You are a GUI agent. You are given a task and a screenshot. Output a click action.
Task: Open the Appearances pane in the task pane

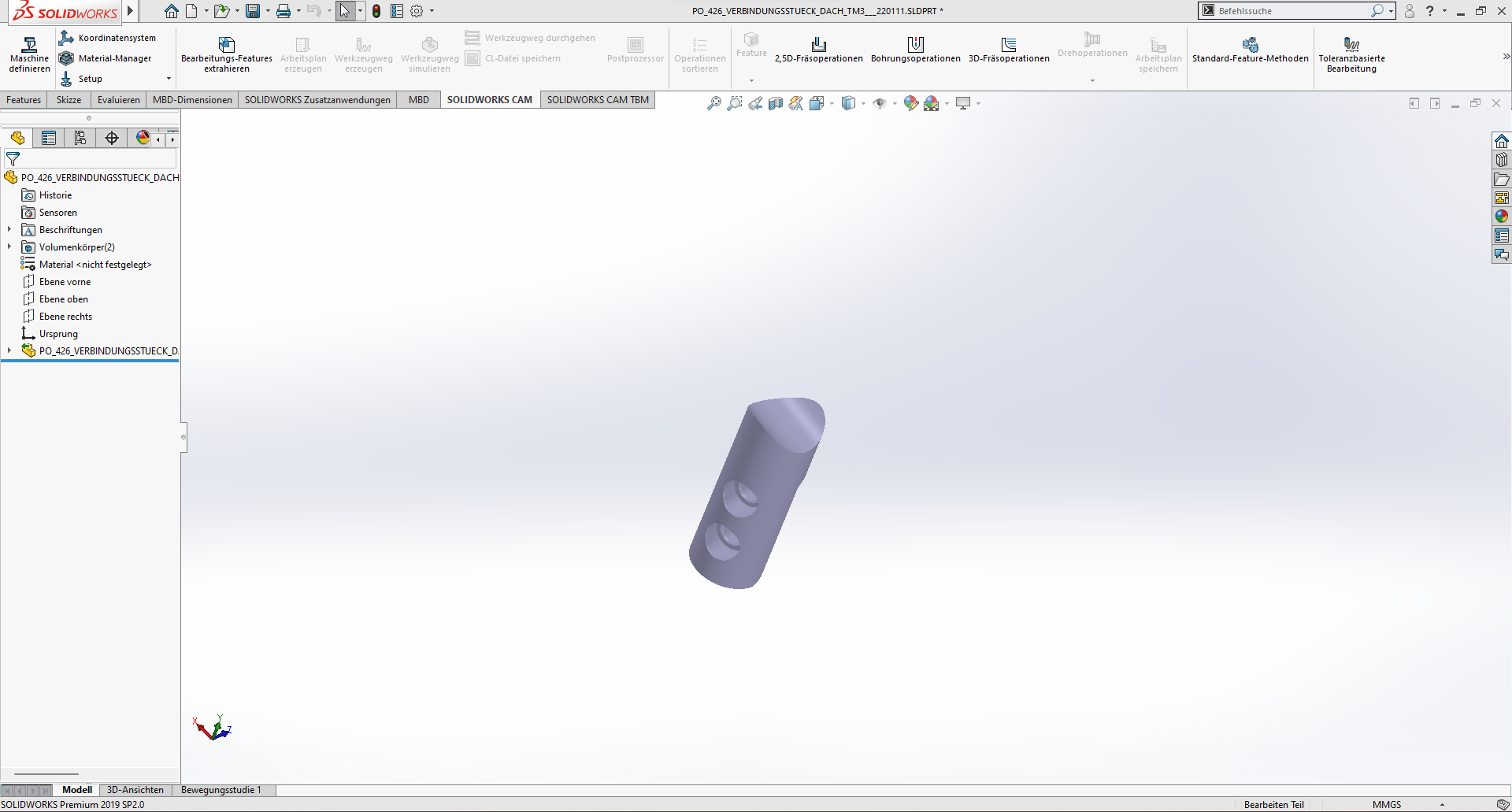point(1502,217)
